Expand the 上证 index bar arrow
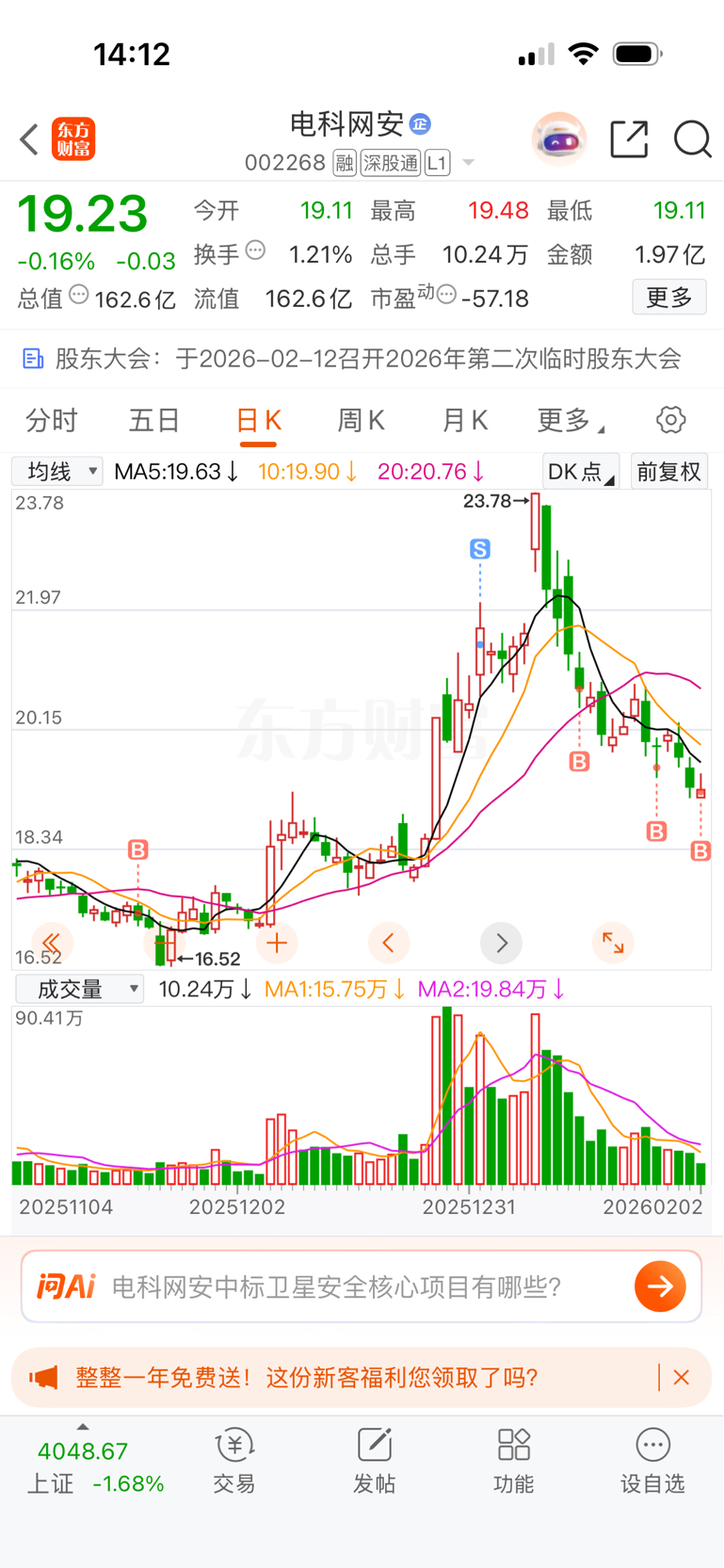Screen dimensions: 724x1568 [83, 1427]
